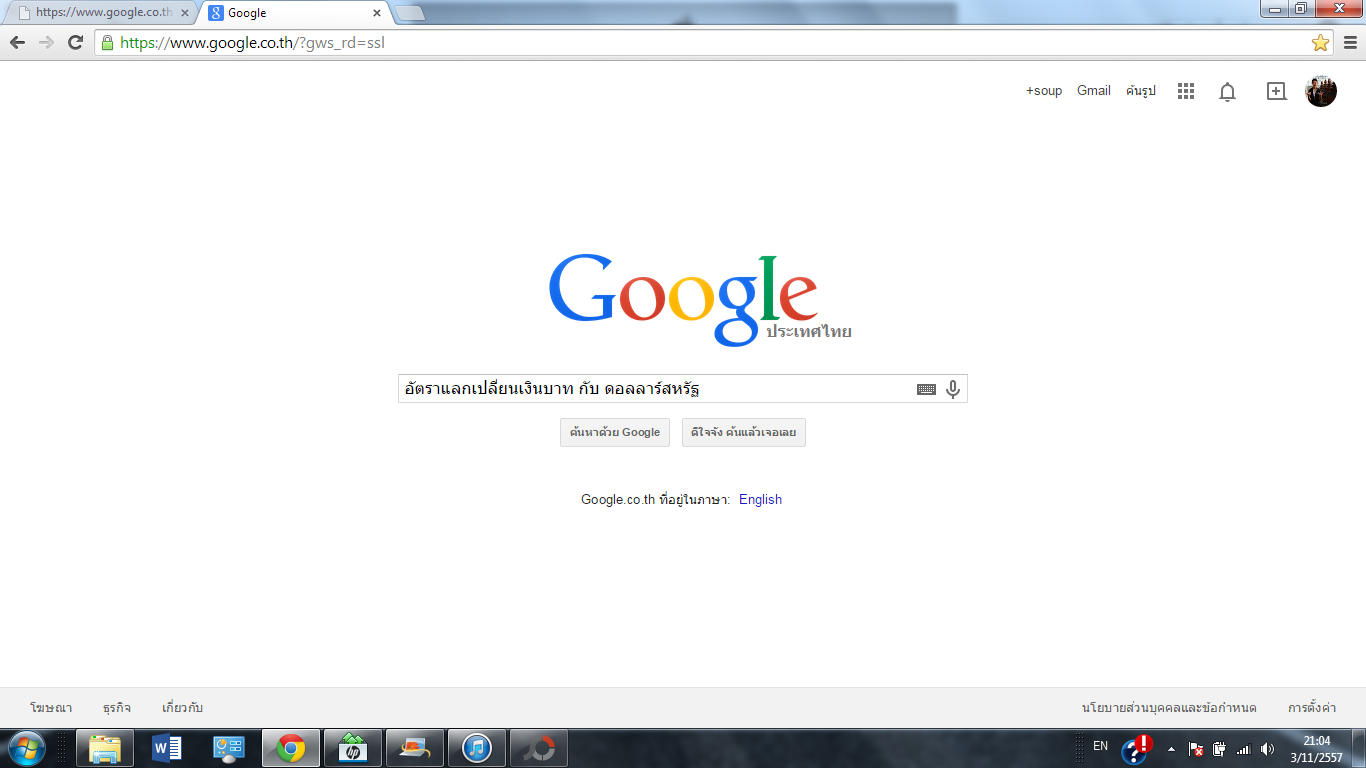1366x768 pixels.
Task: Show Google notifications bell
Action: (x=1227, y=91)
